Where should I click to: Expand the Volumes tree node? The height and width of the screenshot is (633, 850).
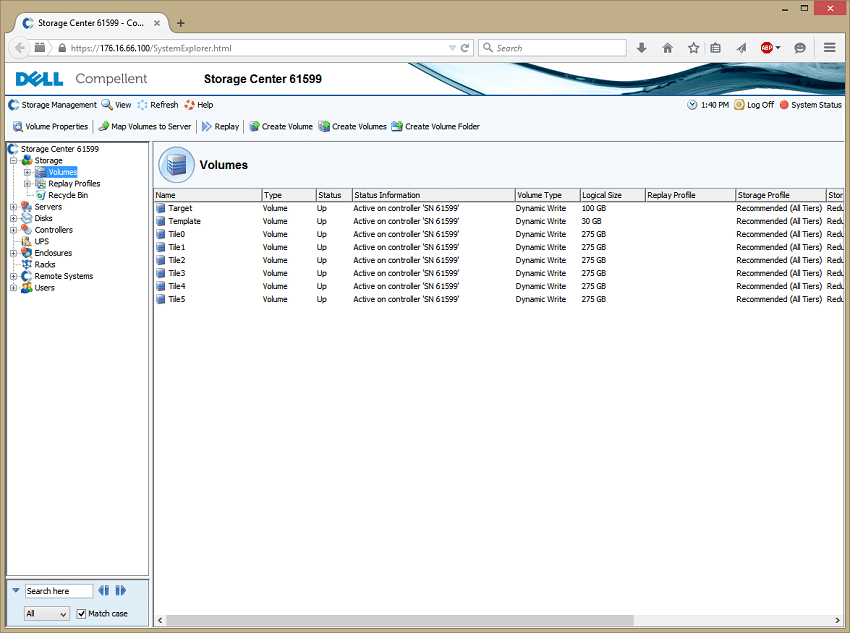pyautogui.click(x=27, y=172)
